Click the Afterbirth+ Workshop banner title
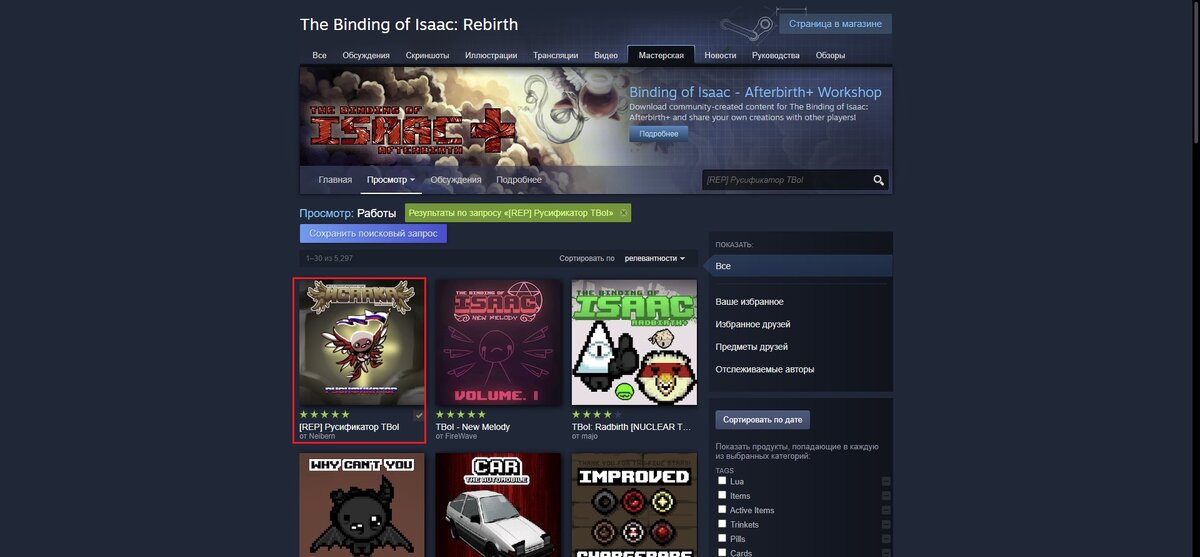This screenshot has height=557, width=1200. (755, 92)
